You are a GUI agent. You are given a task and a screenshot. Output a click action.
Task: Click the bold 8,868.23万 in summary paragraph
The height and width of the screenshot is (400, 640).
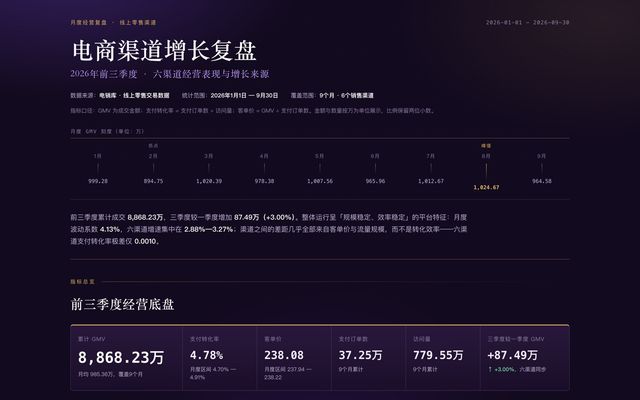click(146, 218)
